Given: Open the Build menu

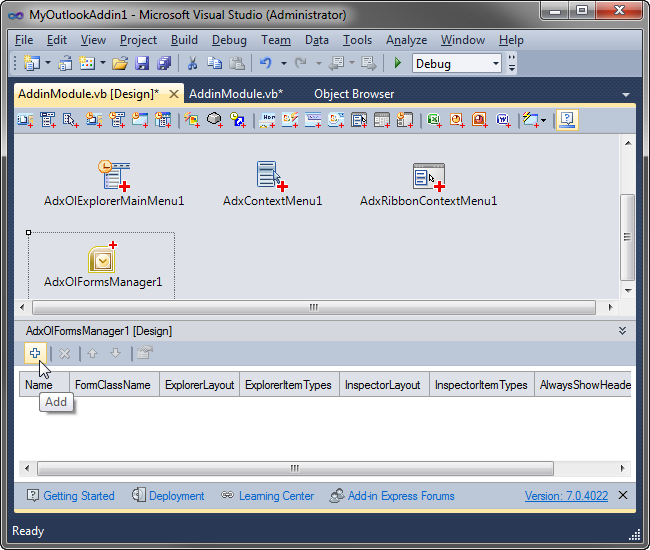Looking at the screenshot, I should pos(184,40).
